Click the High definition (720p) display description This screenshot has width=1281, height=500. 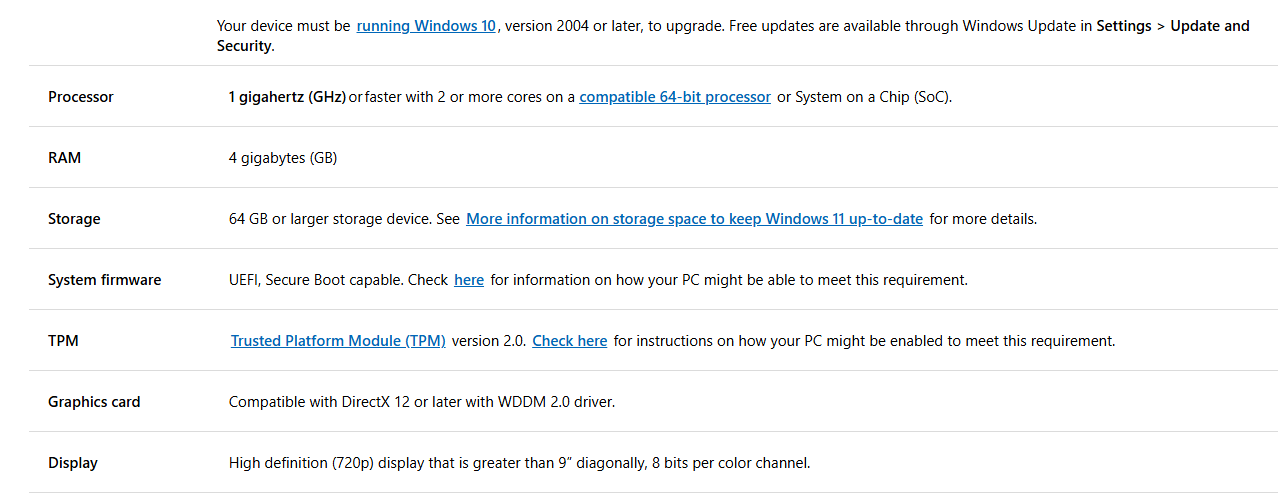(x=520, y=463)
